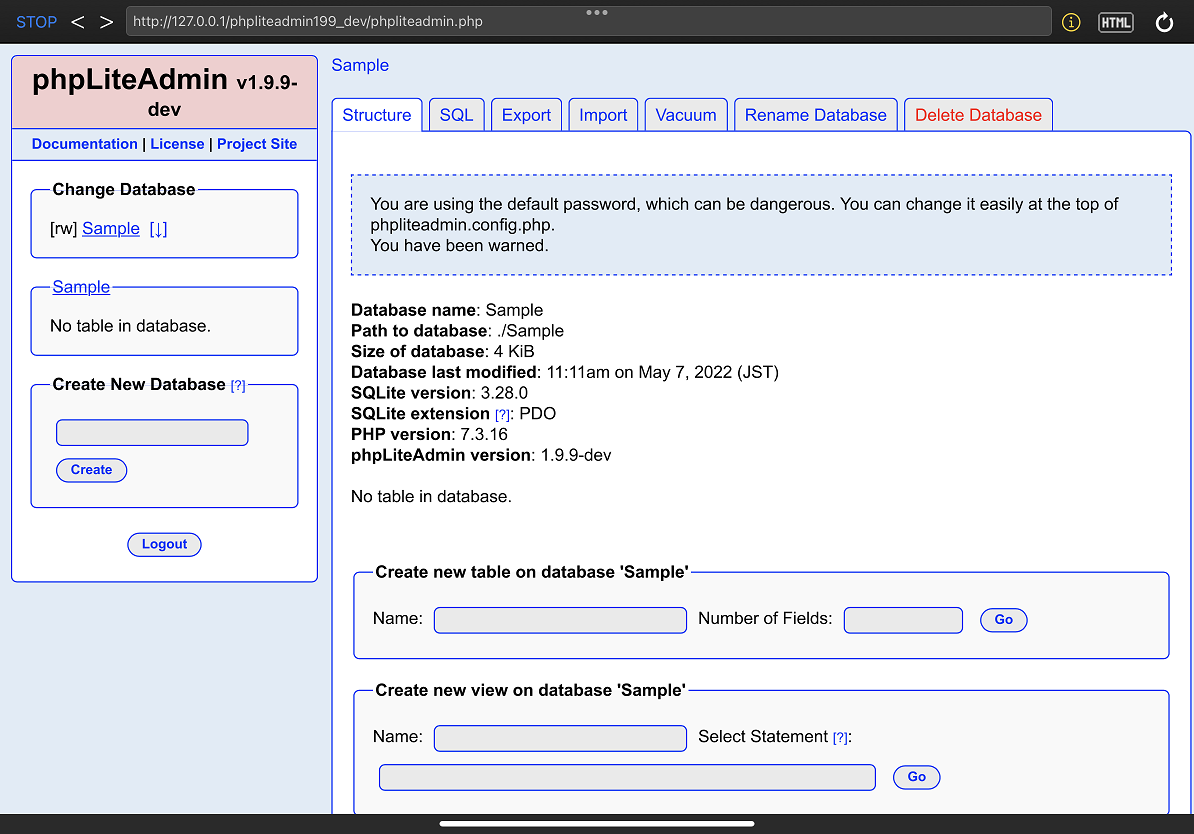
Task: Tap the STOP button in the browser bar
Action: click(x=37, y=22)
